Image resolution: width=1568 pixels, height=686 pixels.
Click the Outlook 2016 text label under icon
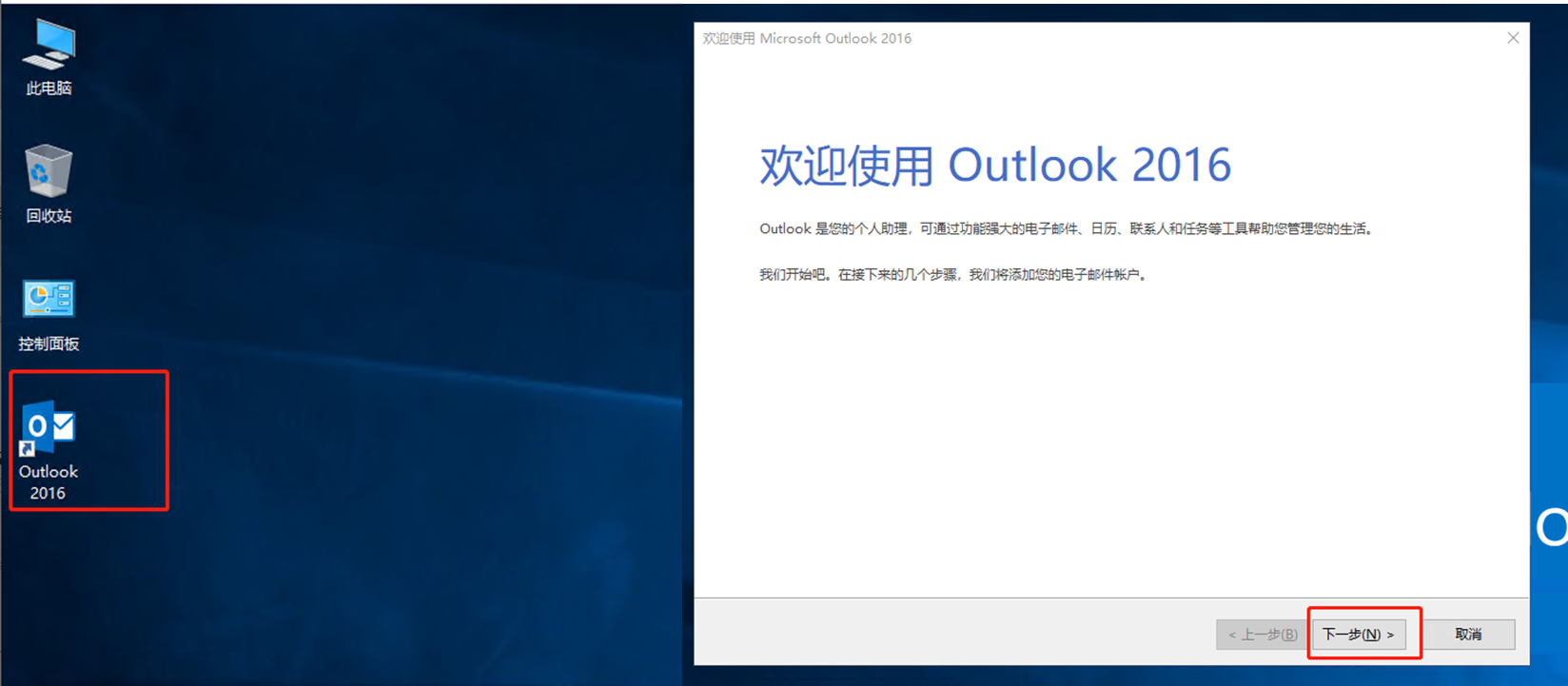click(49, 482)
